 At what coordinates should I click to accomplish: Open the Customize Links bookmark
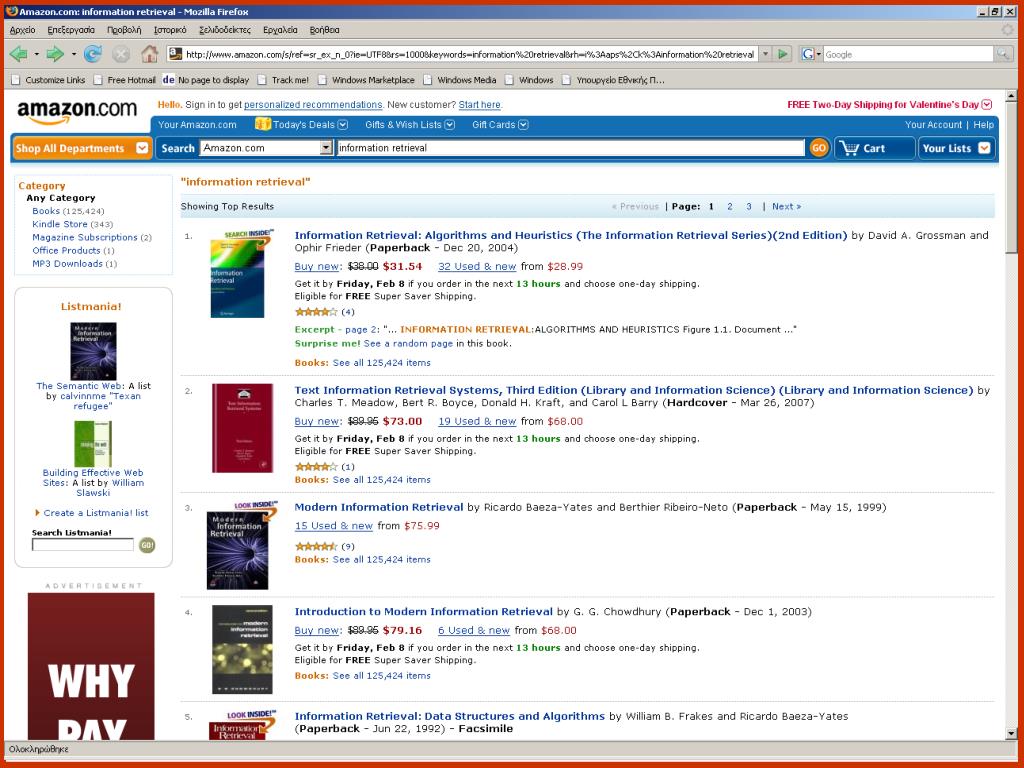point(49,80)
